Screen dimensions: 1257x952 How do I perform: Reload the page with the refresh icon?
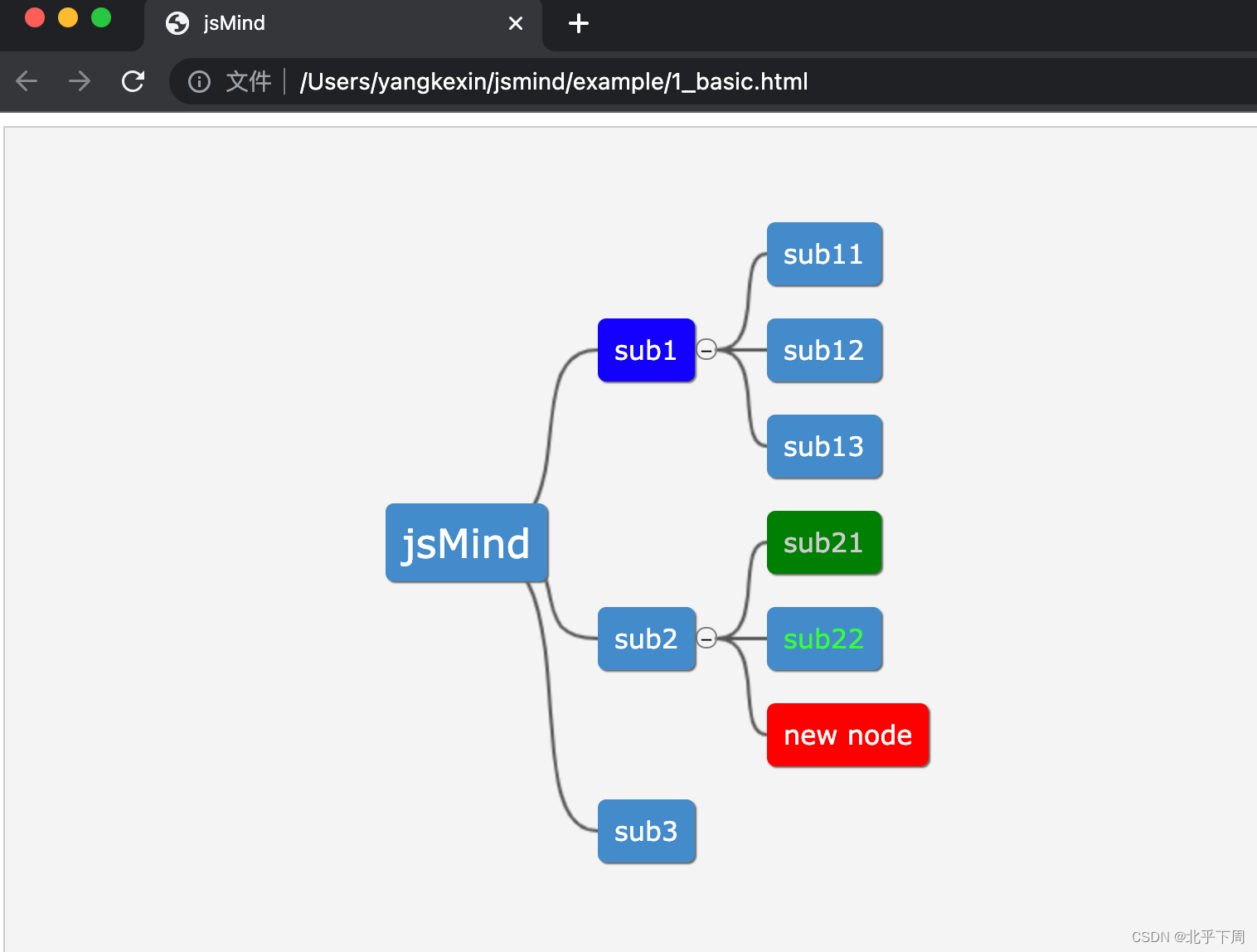(133, 81)
